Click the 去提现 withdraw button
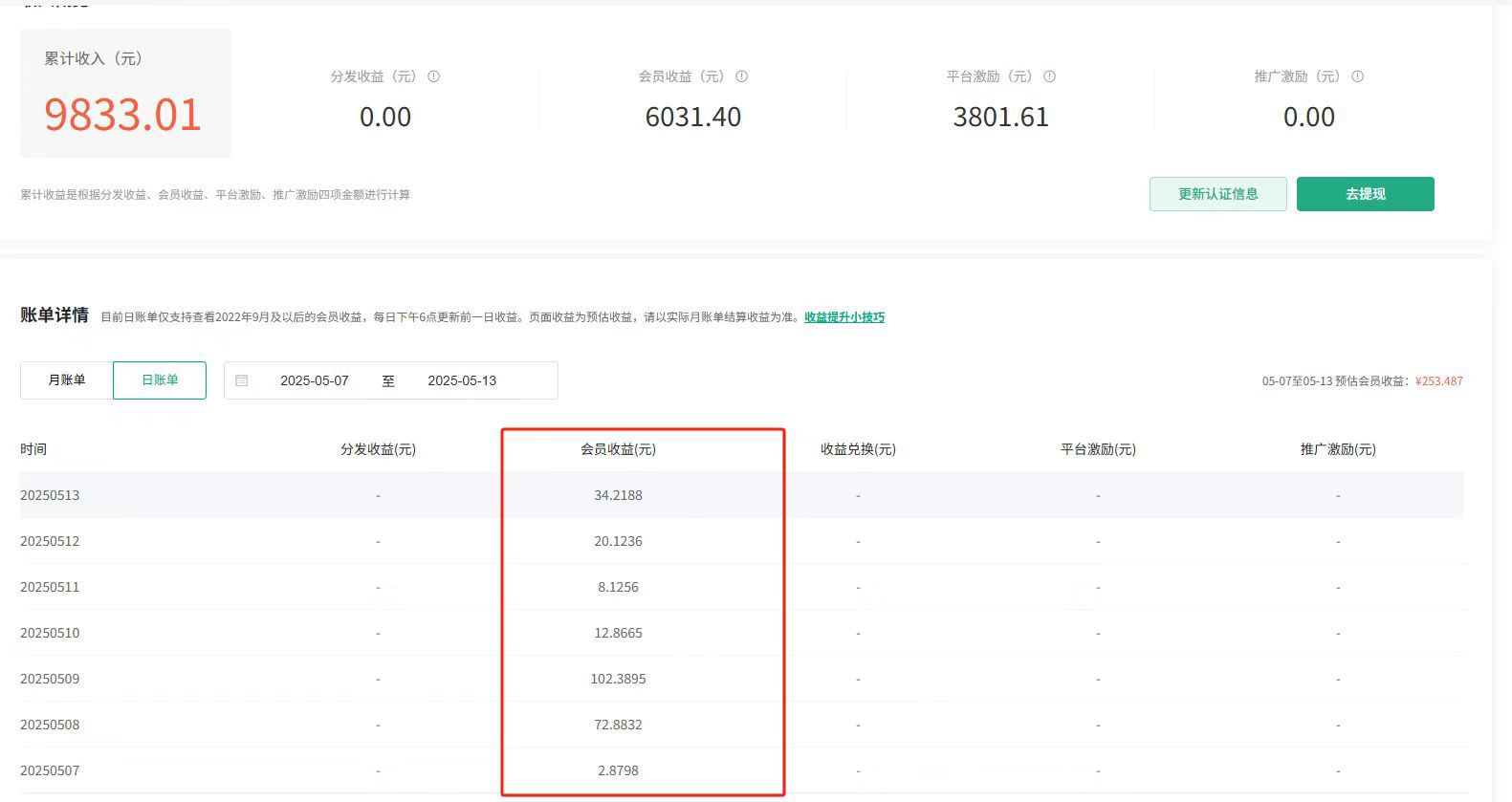Viewport: 1512px width, 802px height. 1365,194
